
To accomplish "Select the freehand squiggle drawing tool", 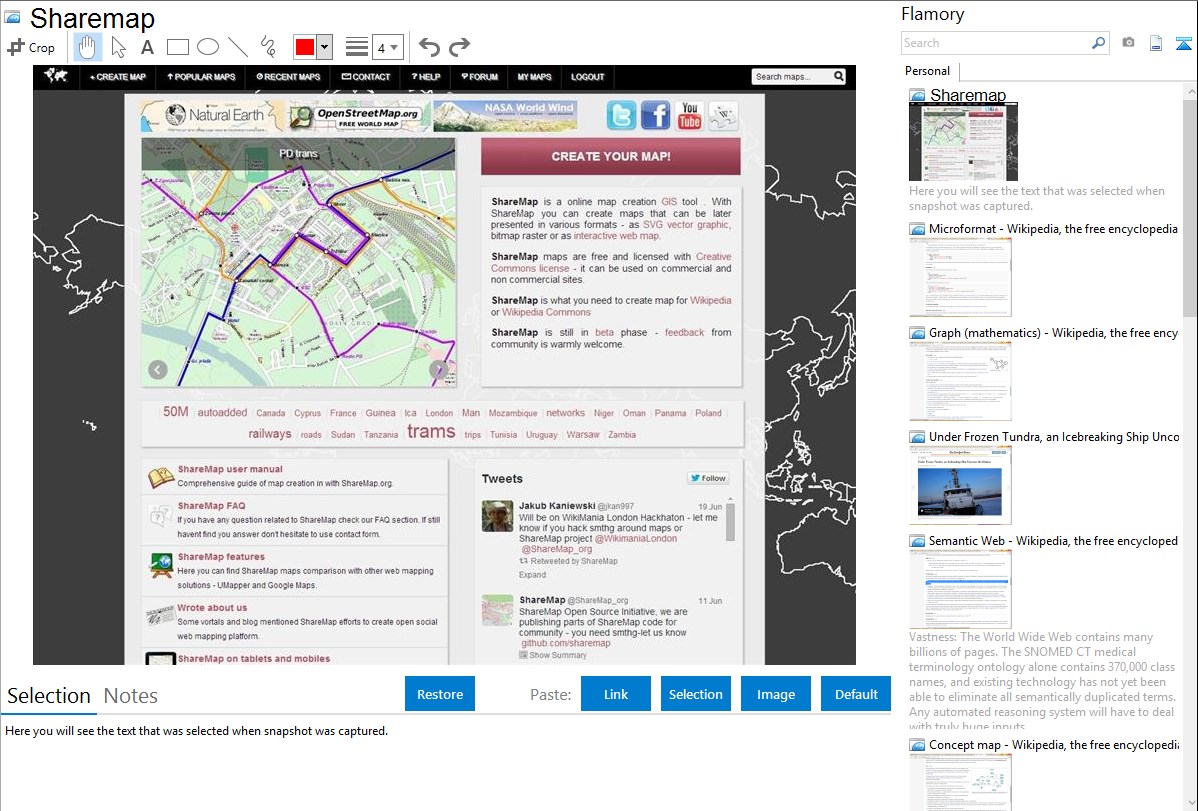I will (x=267, y=47).
